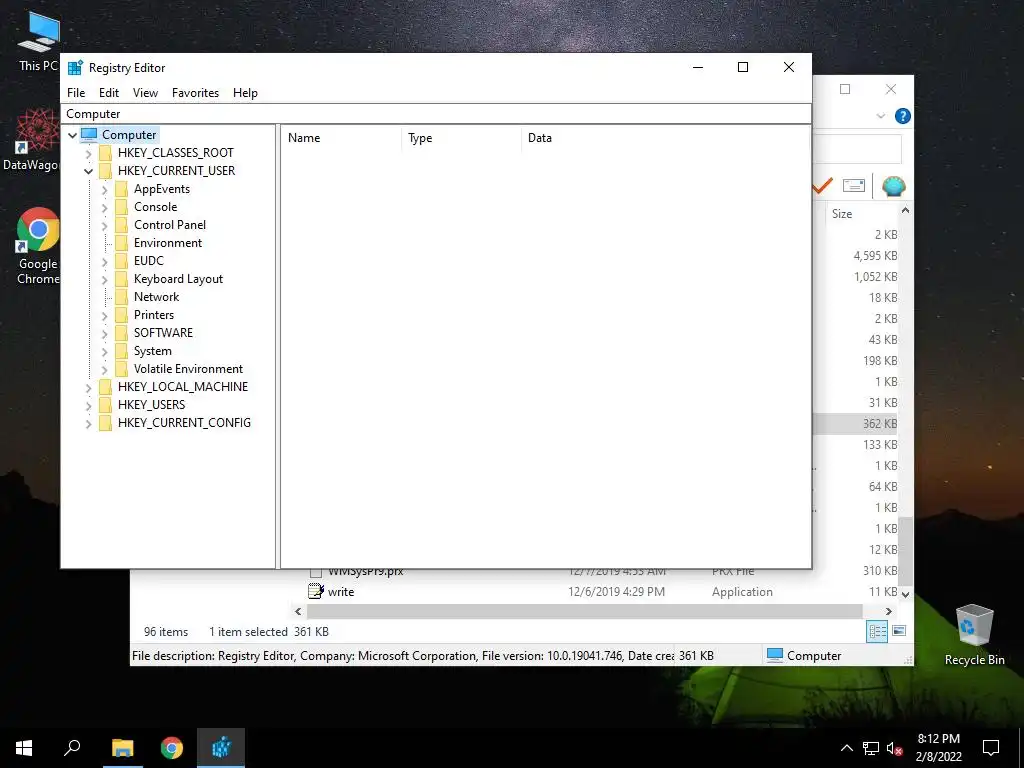The height and width of the screenshot is (768, 1024).
Task: Click Explorer vertical scrollbar down arrow
Action: tap(905, 594)
